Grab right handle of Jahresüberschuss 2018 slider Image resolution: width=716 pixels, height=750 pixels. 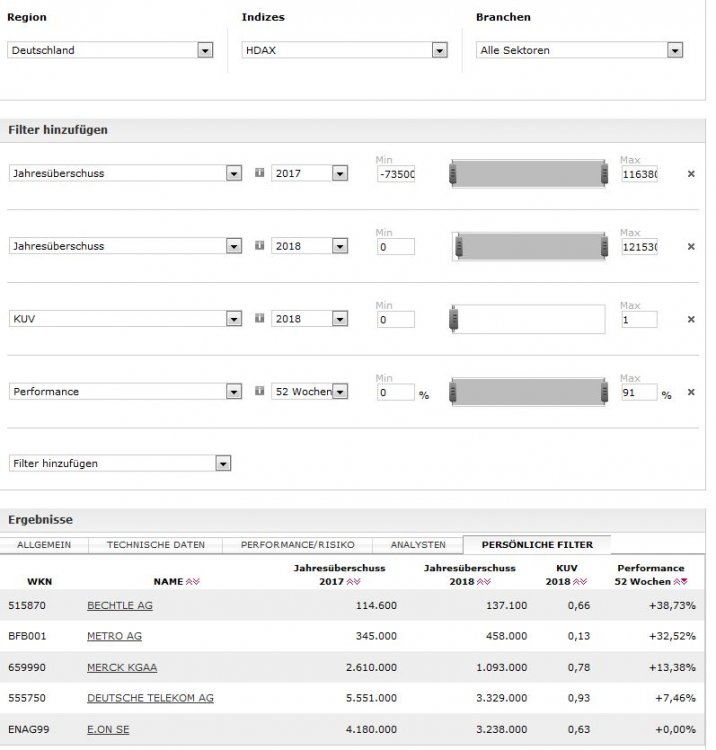[605, 247]
